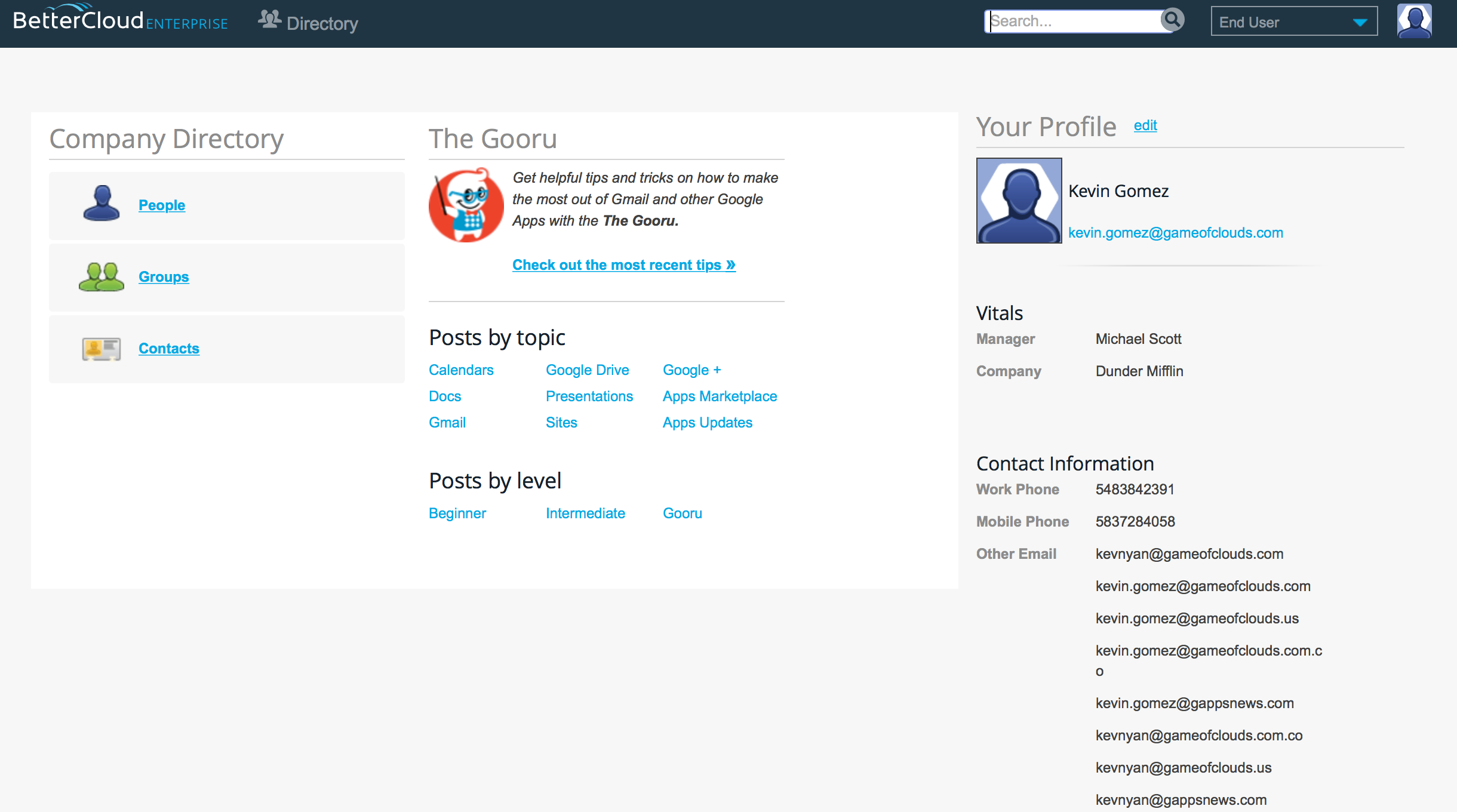Screen dimensions: 1457x812
Task: Click other email kevin.gomez@gappsnews.com
Action: (1195, 703)
